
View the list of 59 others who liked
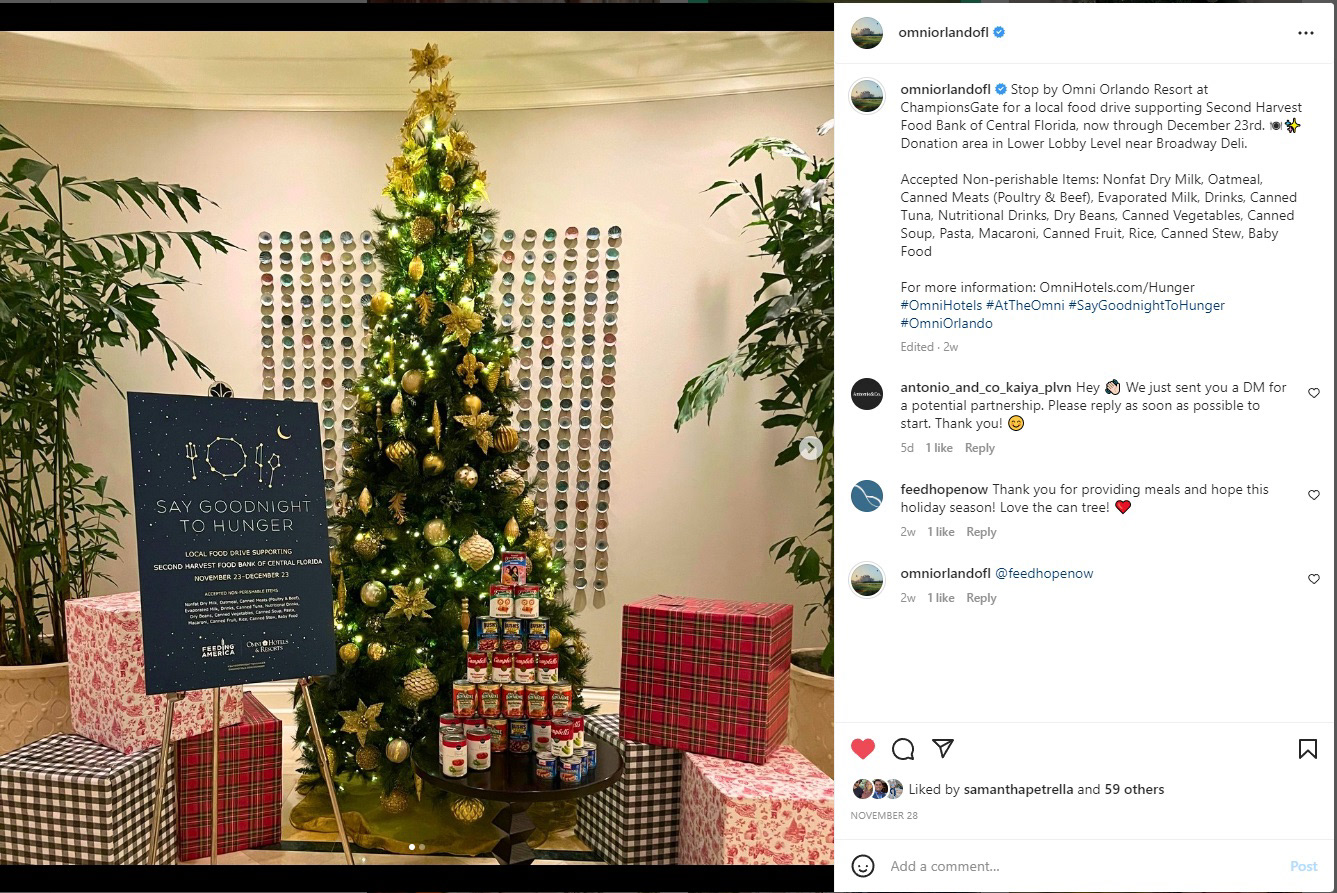[1134, 789]
